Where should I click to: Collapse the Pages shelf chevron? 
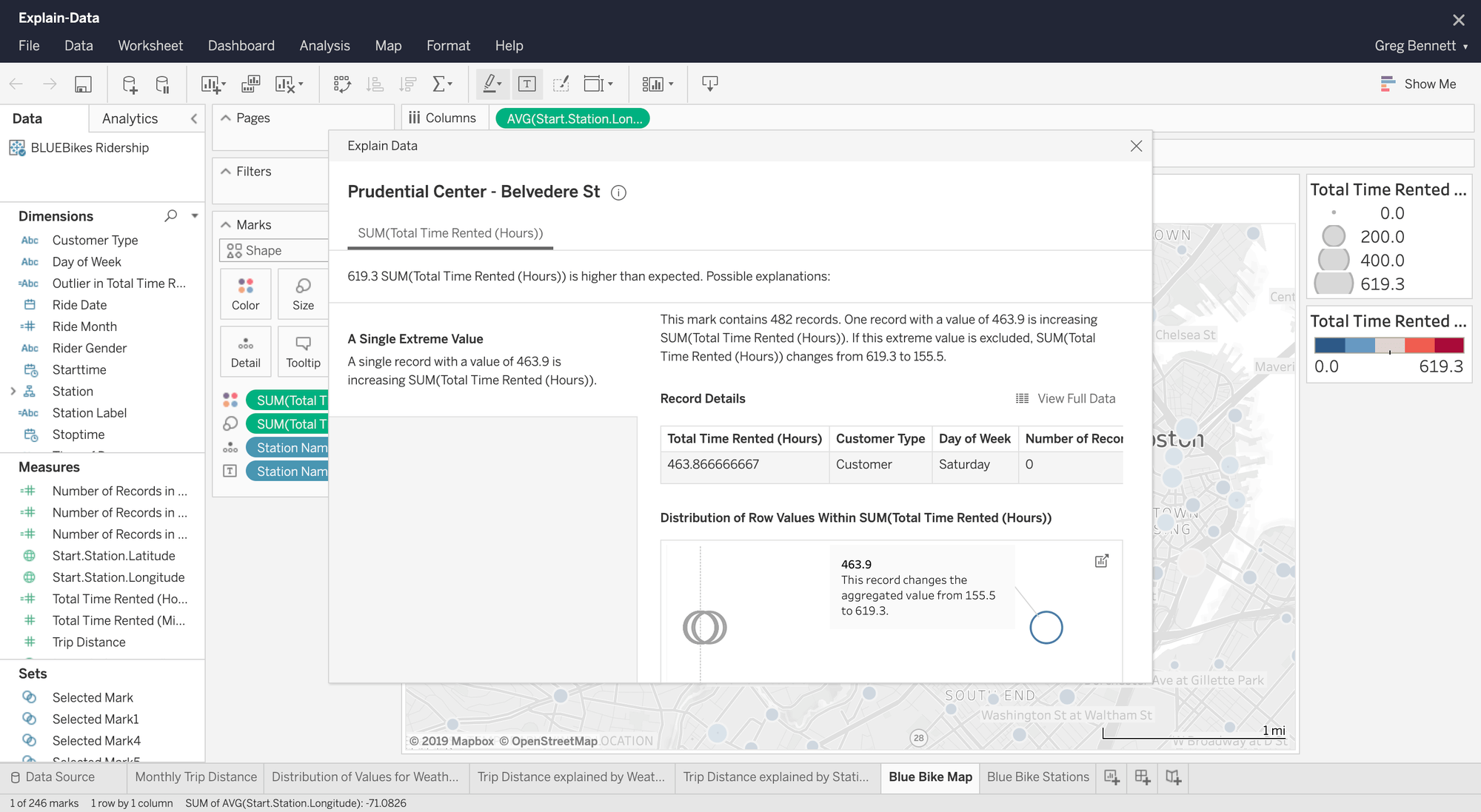pos(226,117)
